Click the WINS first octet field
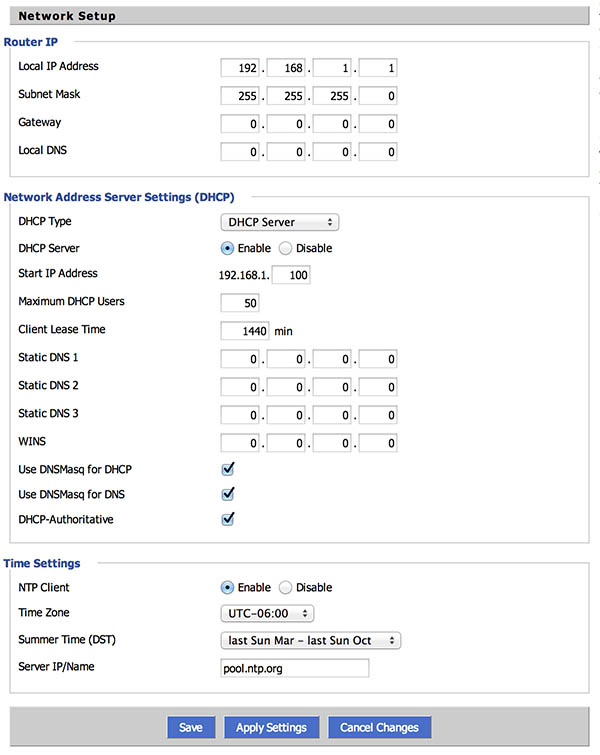This screenshot has height=755, width=600. [240, 443]
